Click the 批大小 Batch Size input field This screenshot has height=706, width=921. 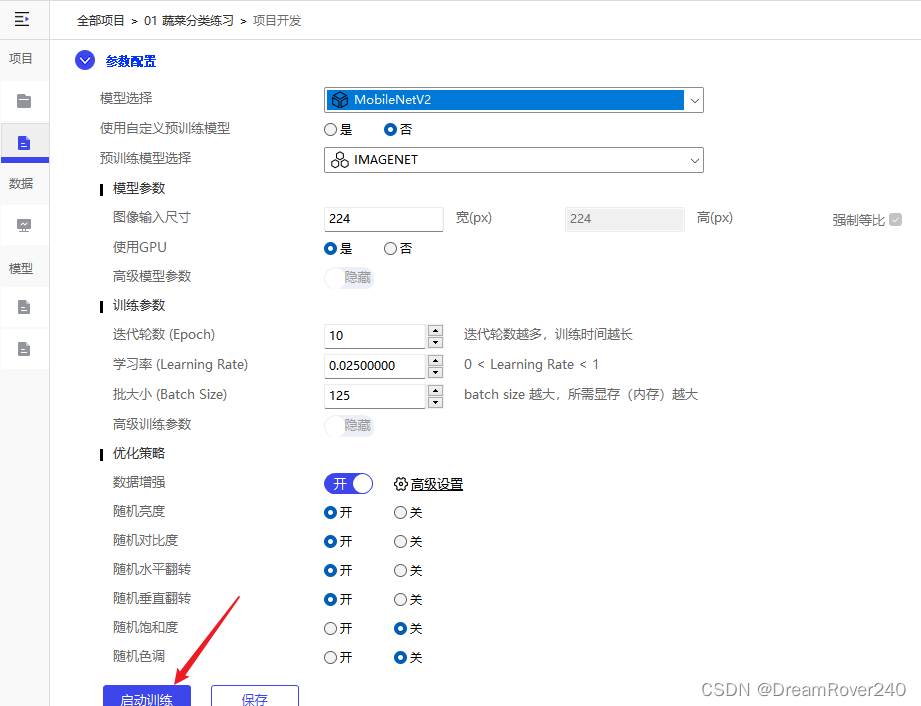pos(375,396)
